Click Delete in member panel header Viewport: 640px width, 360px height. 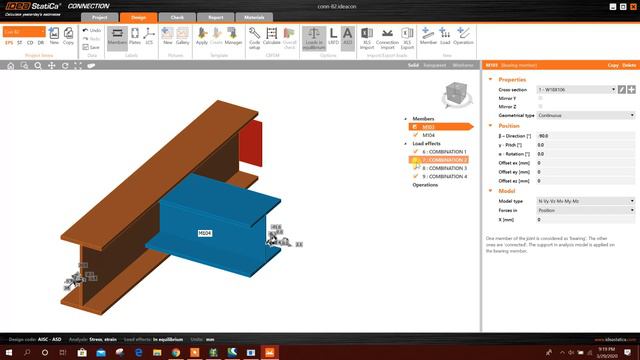pos(629,65)
